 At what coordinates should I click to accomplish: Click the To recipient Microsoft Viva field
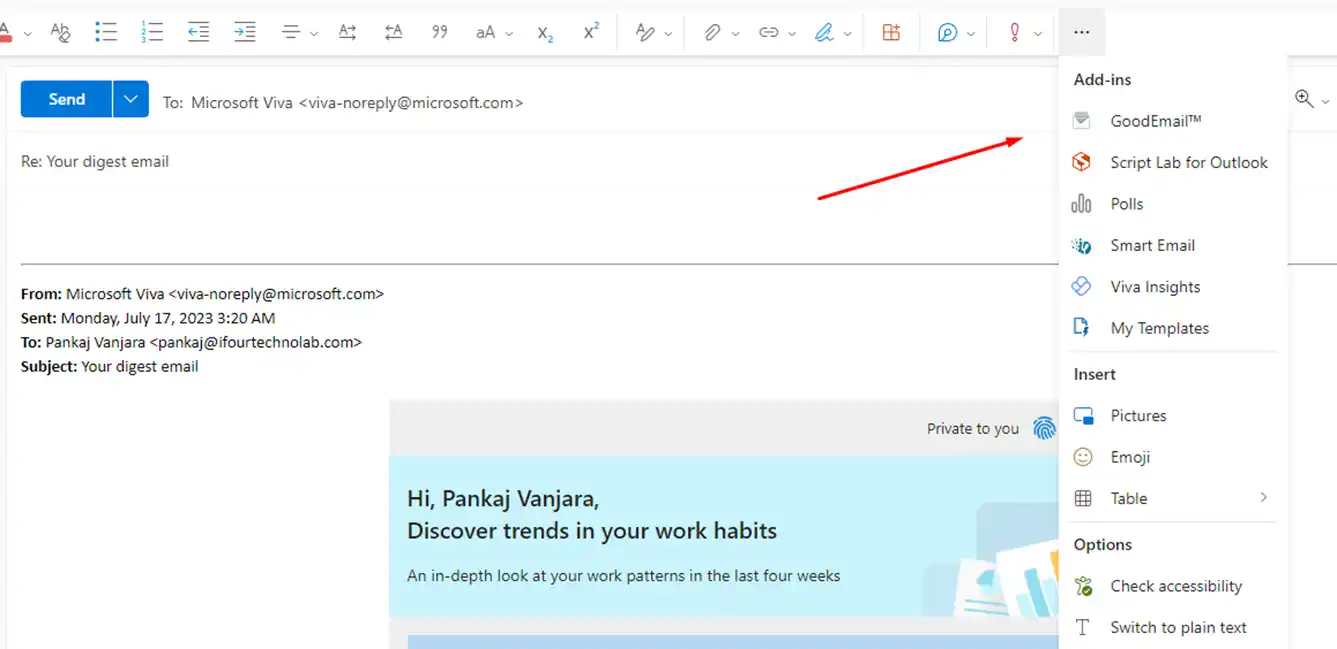tap(357, 102)
